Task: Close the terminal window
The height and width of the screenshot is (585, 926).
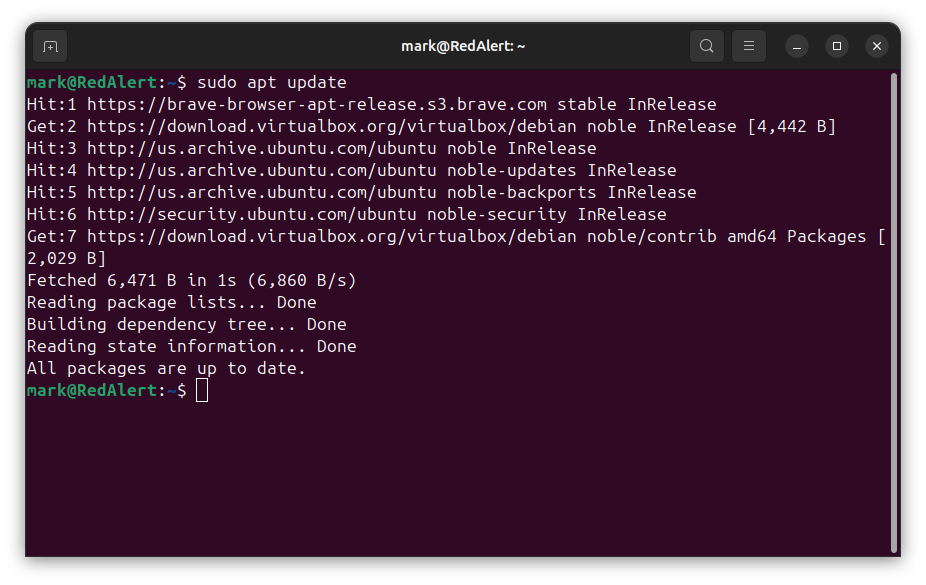Action: [877, 46]
